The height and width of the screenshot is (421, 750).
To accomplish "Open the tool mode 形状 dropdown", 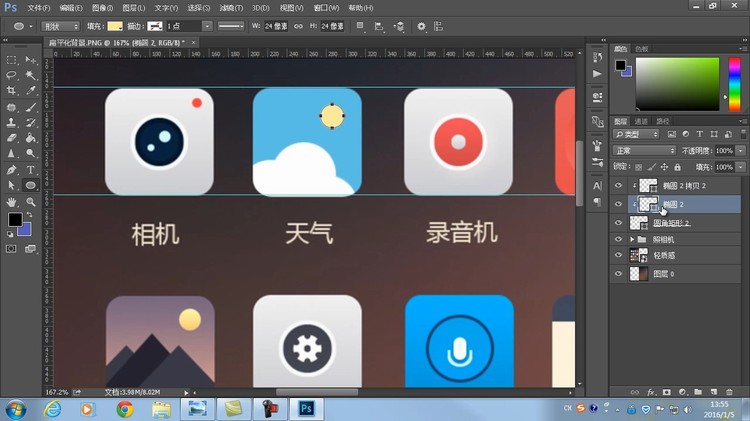I will click(x=60, y=26).
